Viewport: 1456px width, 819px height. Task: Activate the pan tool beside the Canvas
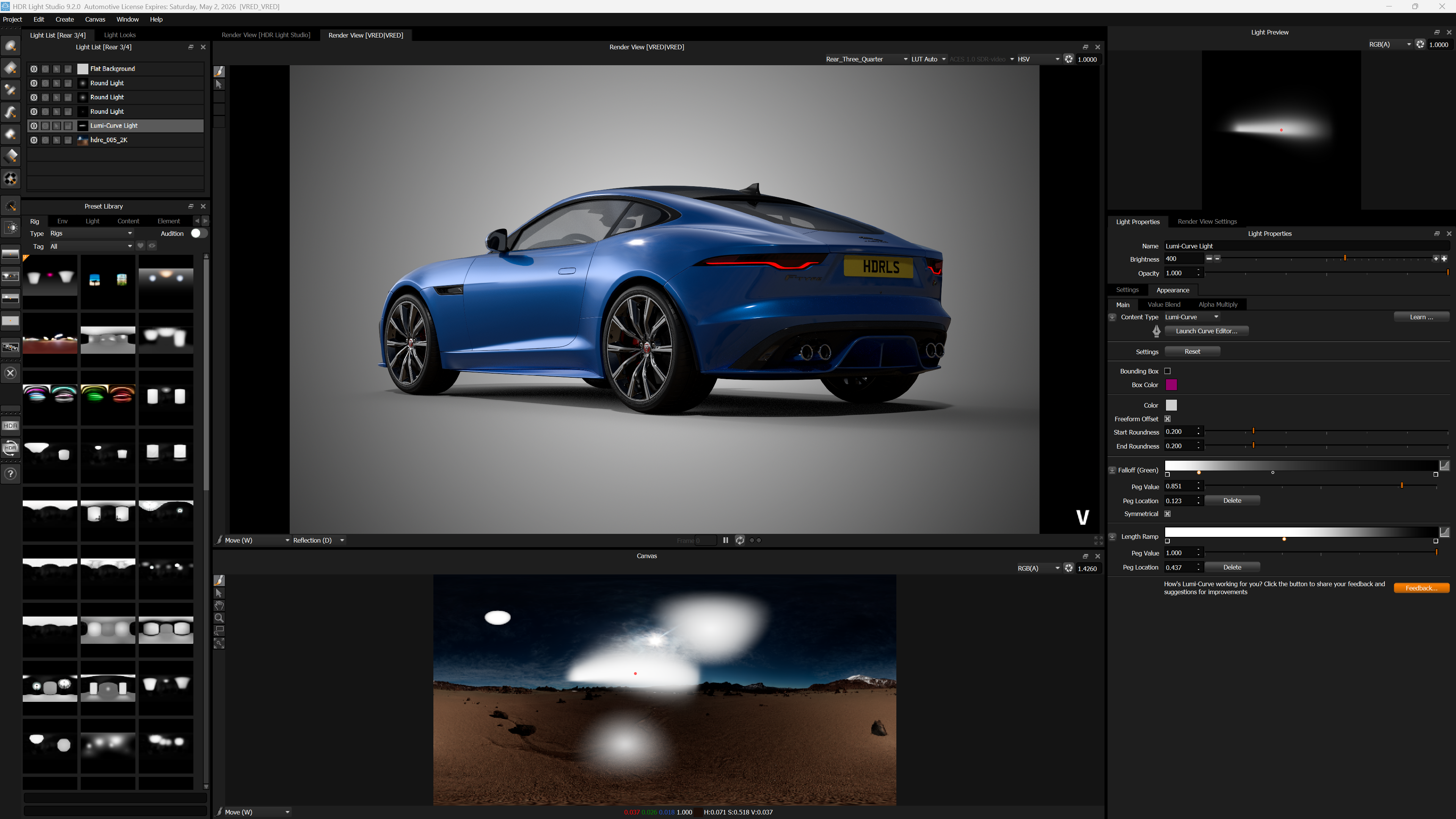(219, 606)
